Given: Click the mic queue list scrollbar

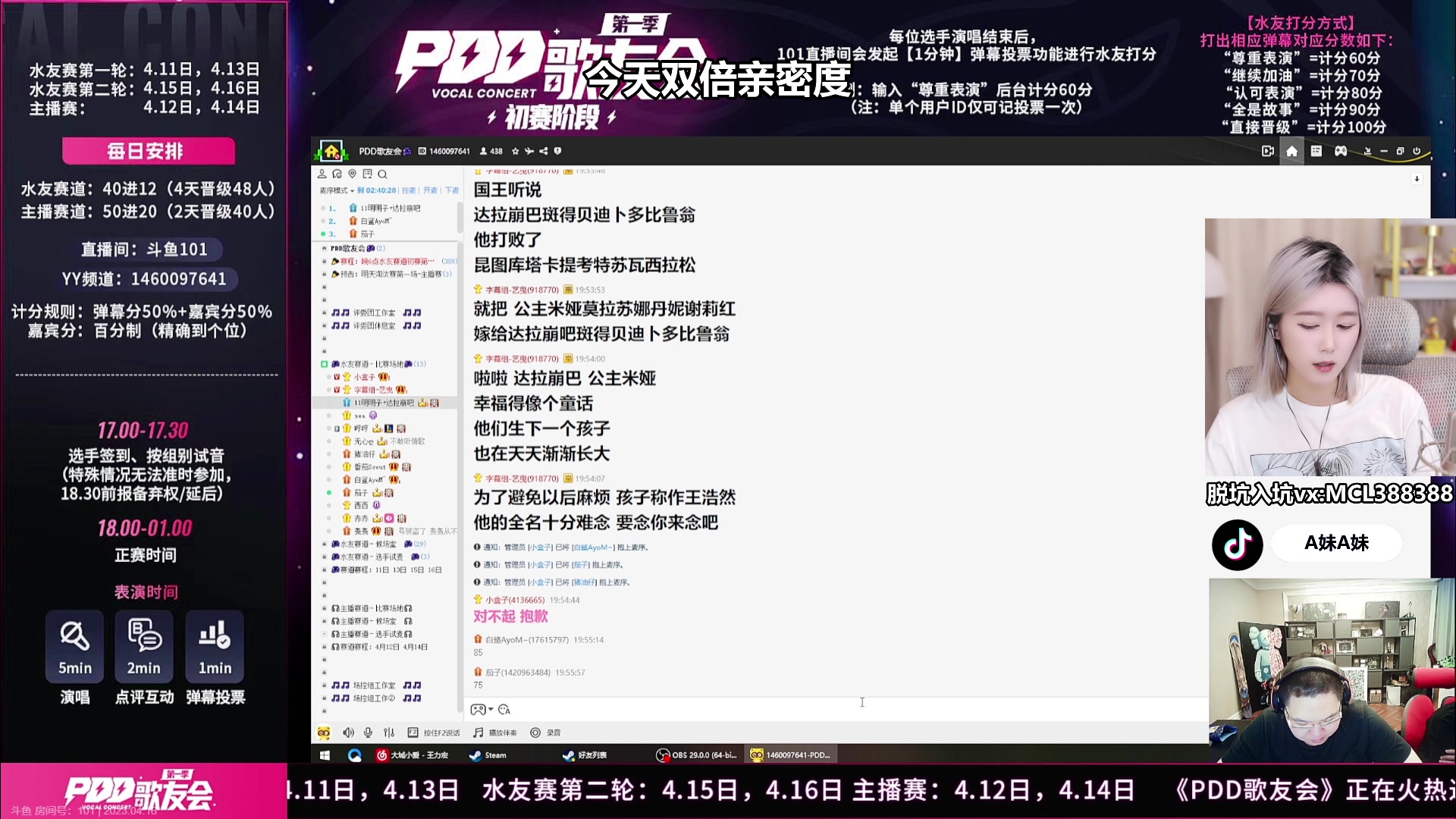Looking at the screenshot, I should (x=460, y=216).
